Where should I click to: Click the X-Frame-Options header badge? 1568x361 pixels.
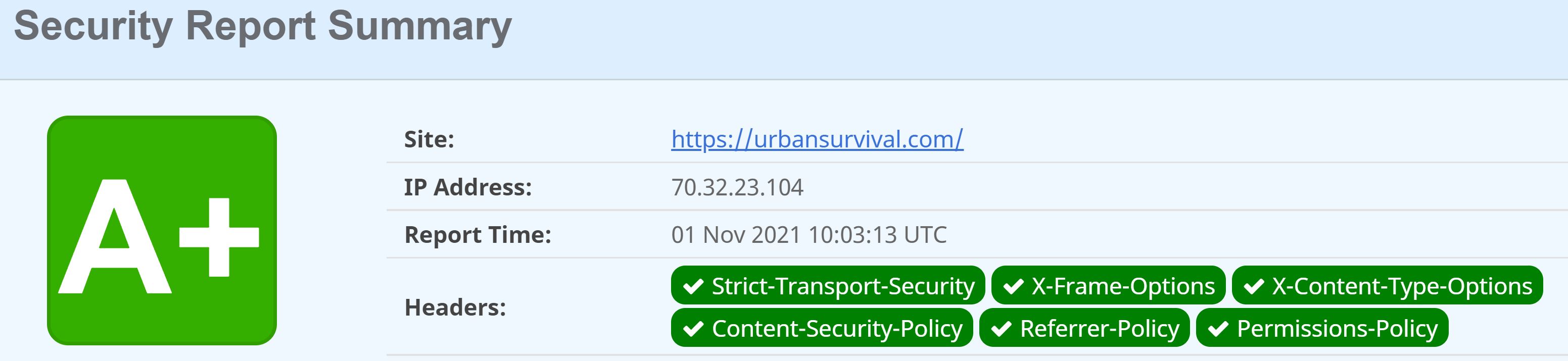click(x=1108, y=285)
